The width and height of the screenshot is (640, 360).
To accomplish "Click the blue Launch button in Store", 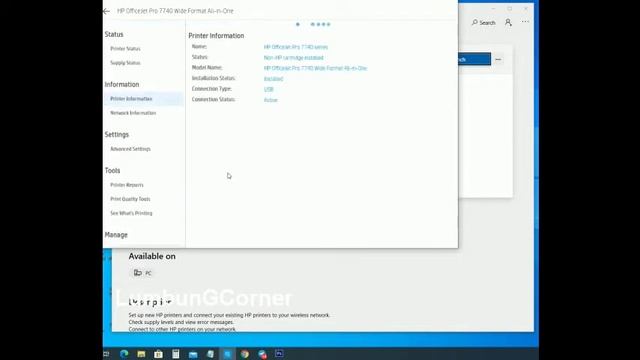I will click(x=474, y=59).
